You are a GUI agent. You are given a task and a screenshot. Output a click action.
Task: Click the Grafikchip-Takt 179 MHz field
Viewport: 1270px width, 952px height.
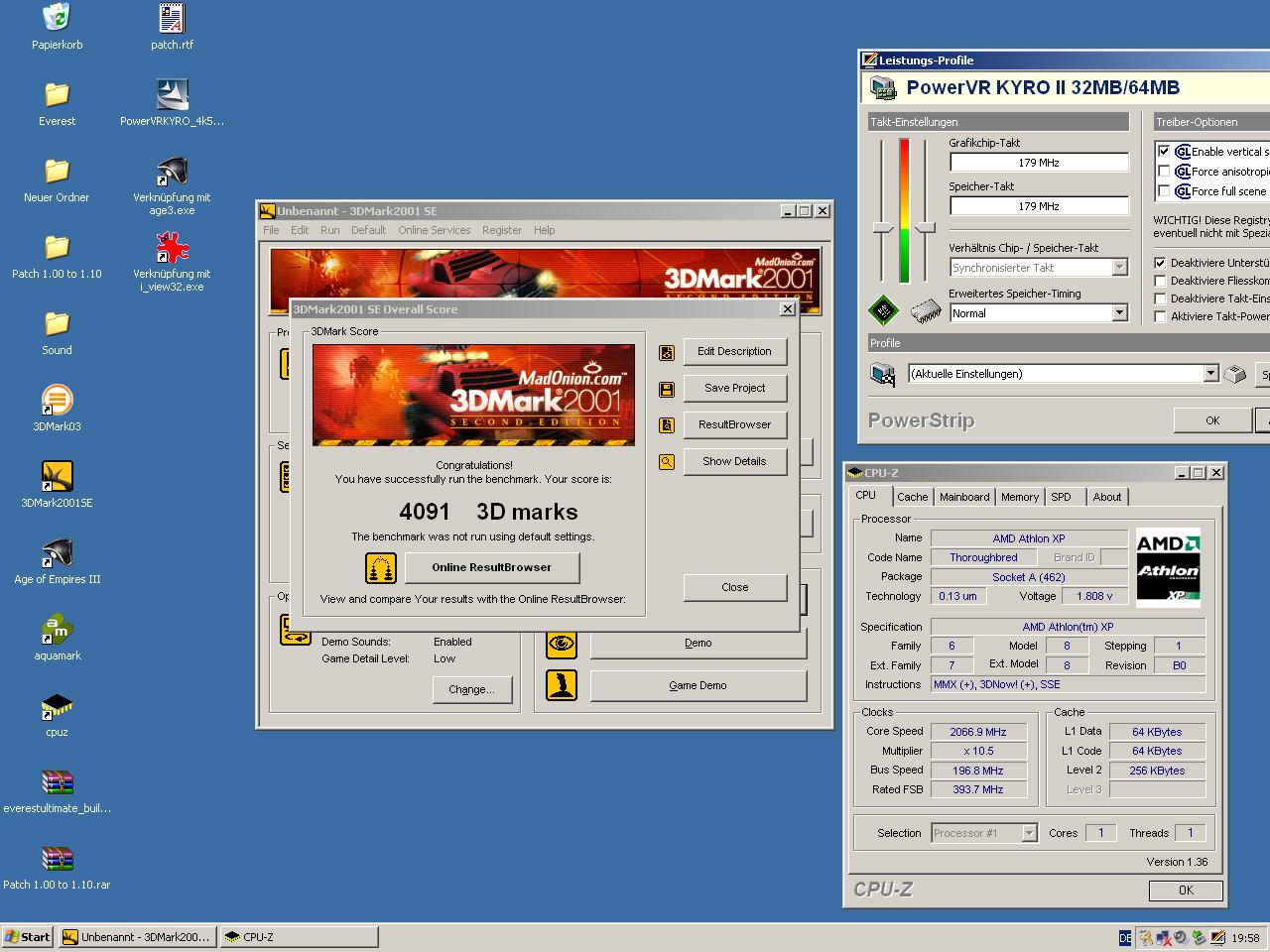pos(1039,163)
